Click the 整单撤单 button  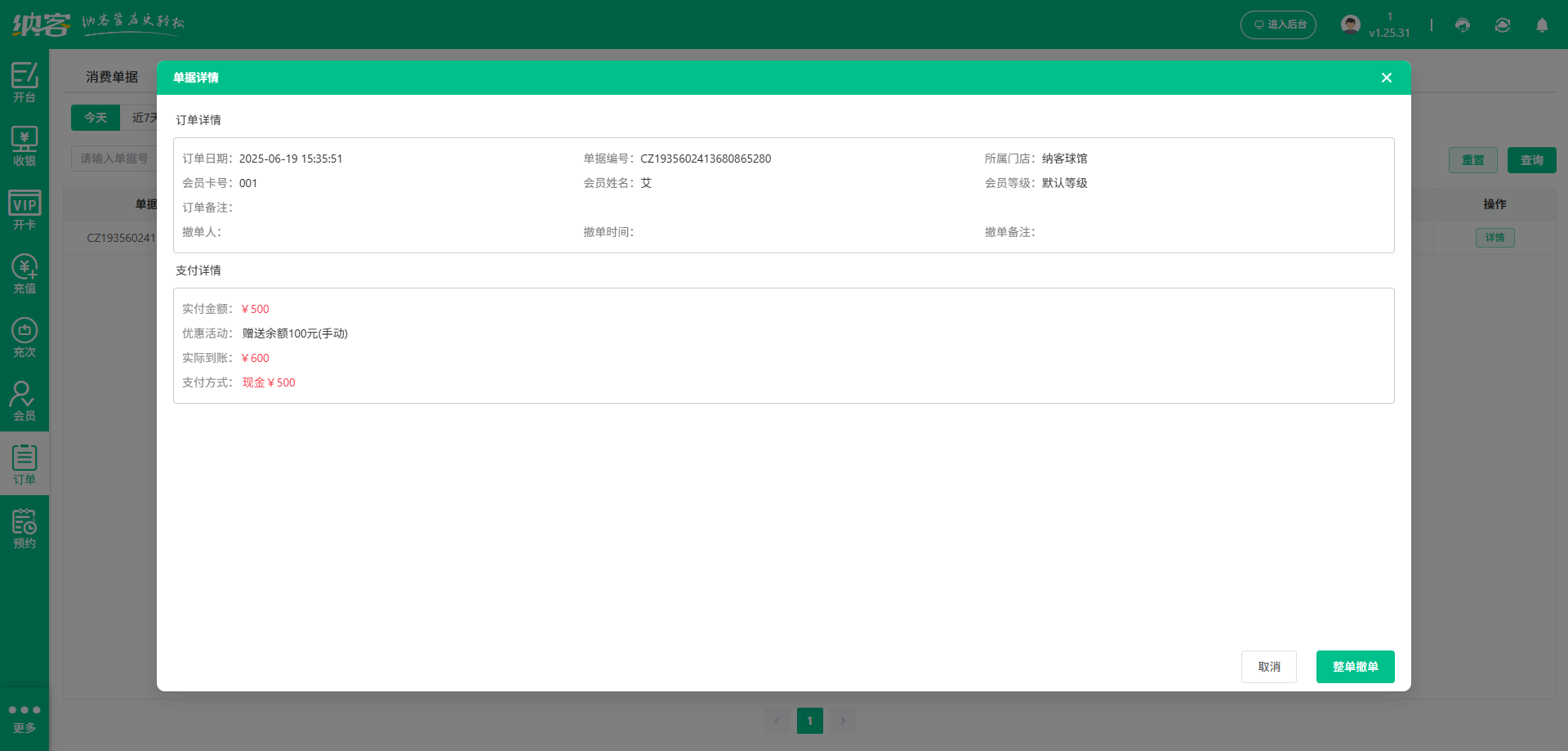[x=1355, y=666]
